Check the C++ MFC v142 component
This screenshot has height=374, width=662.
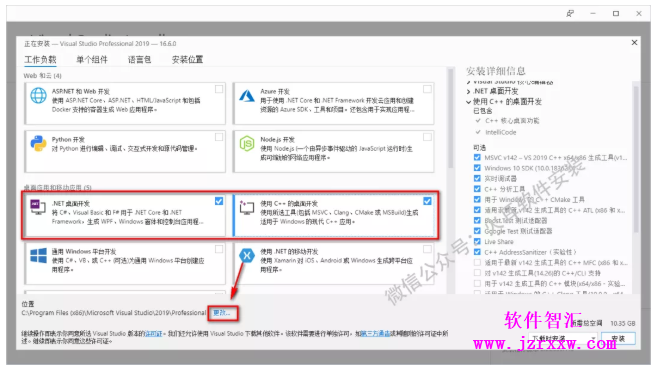pos(477,263)
